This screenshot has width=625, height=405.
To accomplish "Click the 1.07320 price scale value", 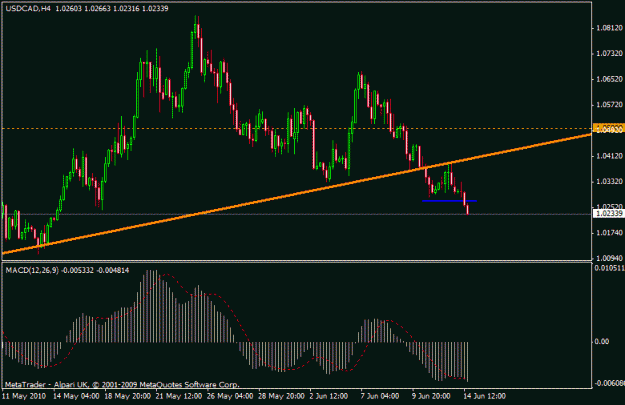I will pyautogui.click(x=609, y=53).
